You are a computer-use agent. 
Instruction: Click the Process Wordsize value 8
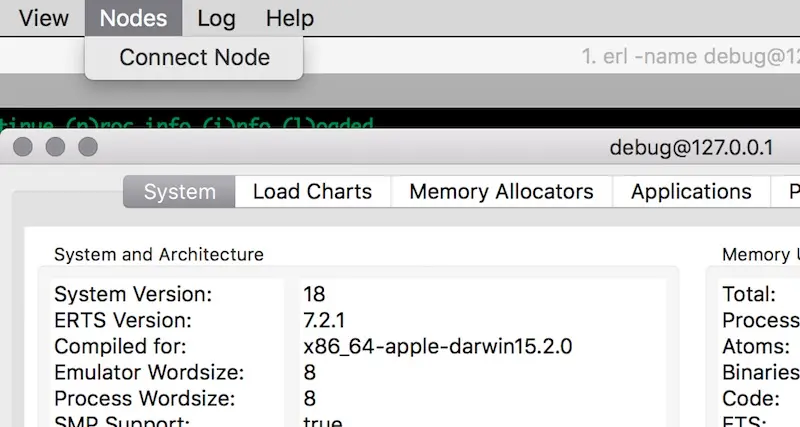(310, 398)
